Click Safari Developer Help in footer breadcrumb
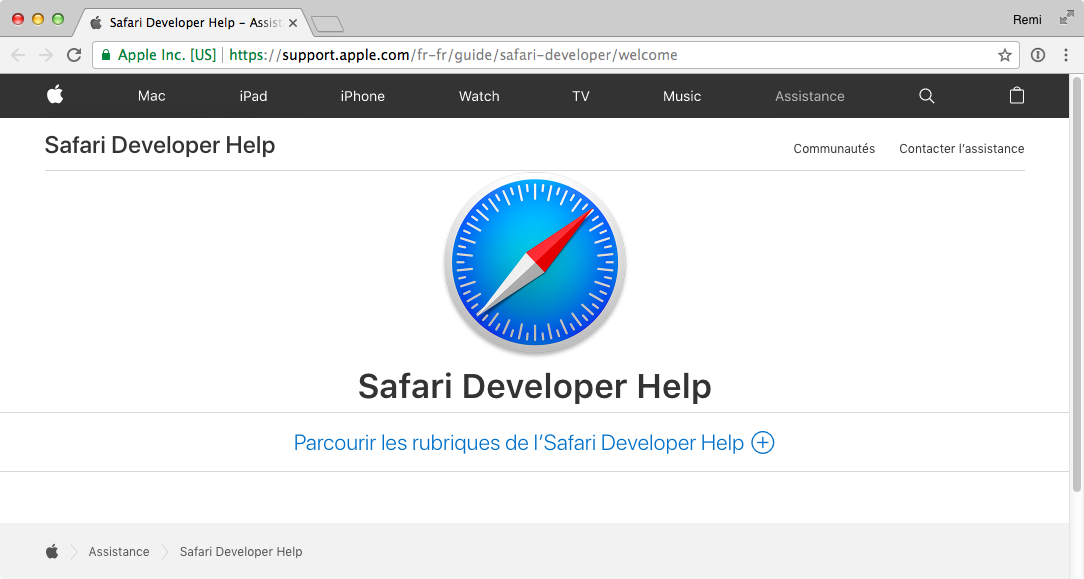Image resolution: width=1084 pixels, height=579 pixels. [241, 551]
